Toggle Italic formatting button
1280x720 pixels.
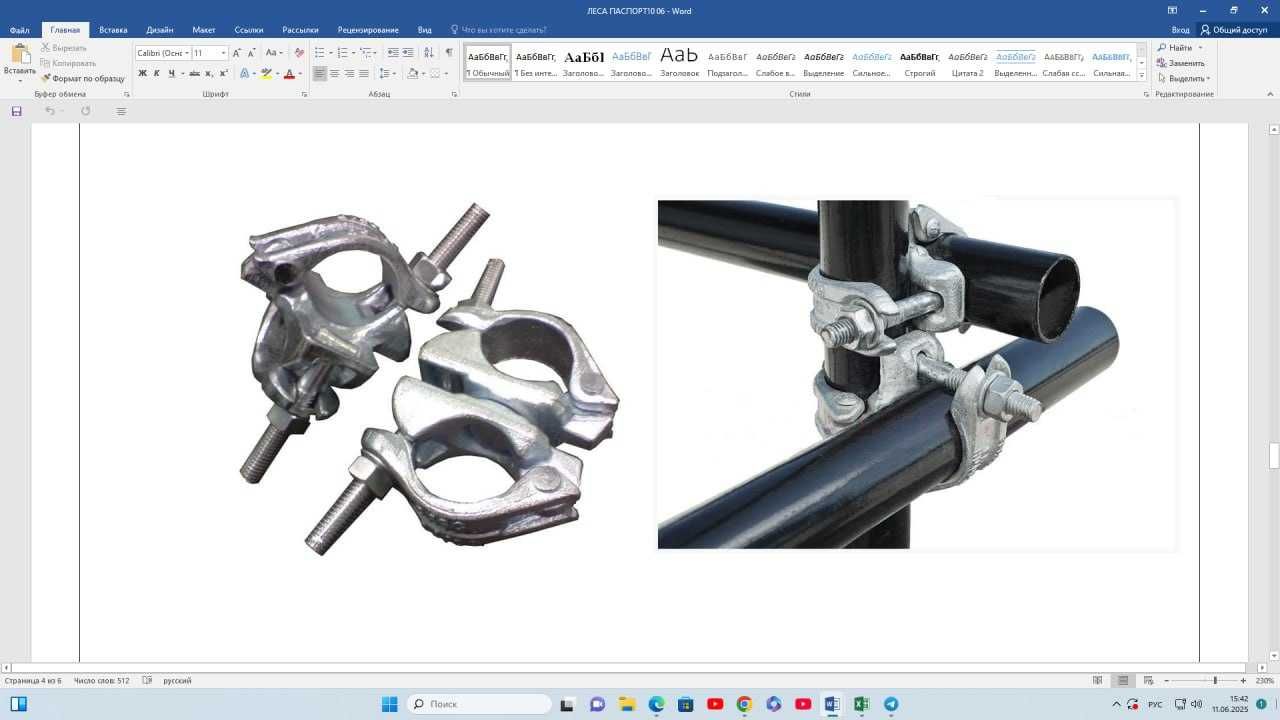(157, 73)
